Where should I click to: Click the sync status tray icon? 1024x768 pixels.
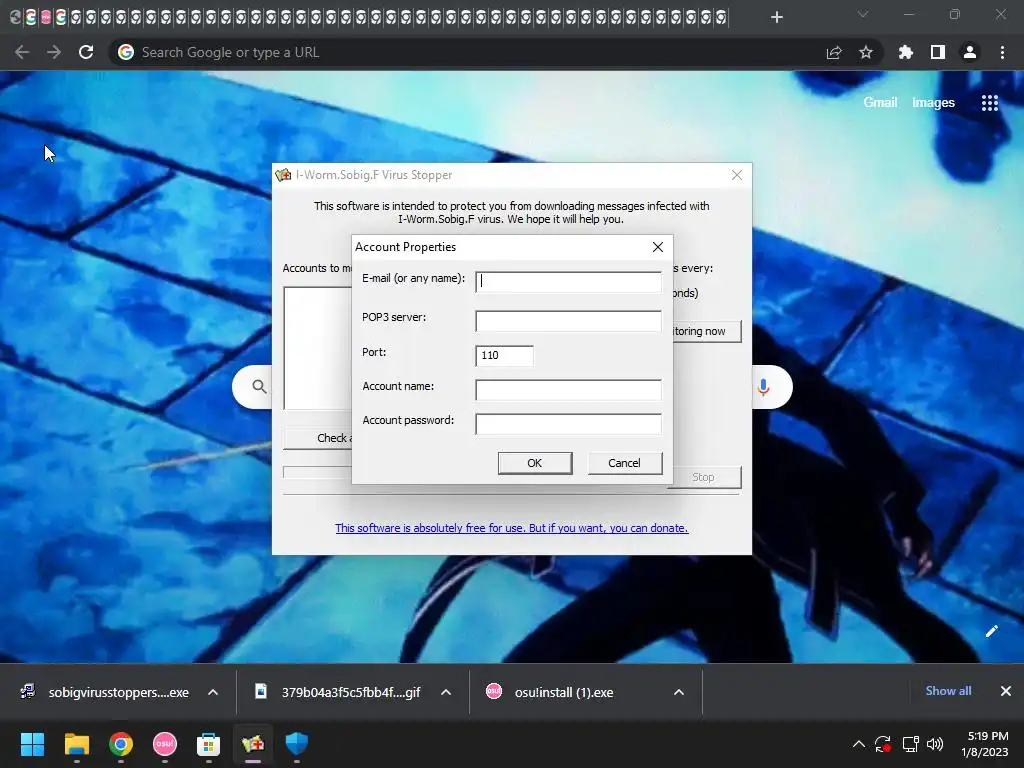883,744
